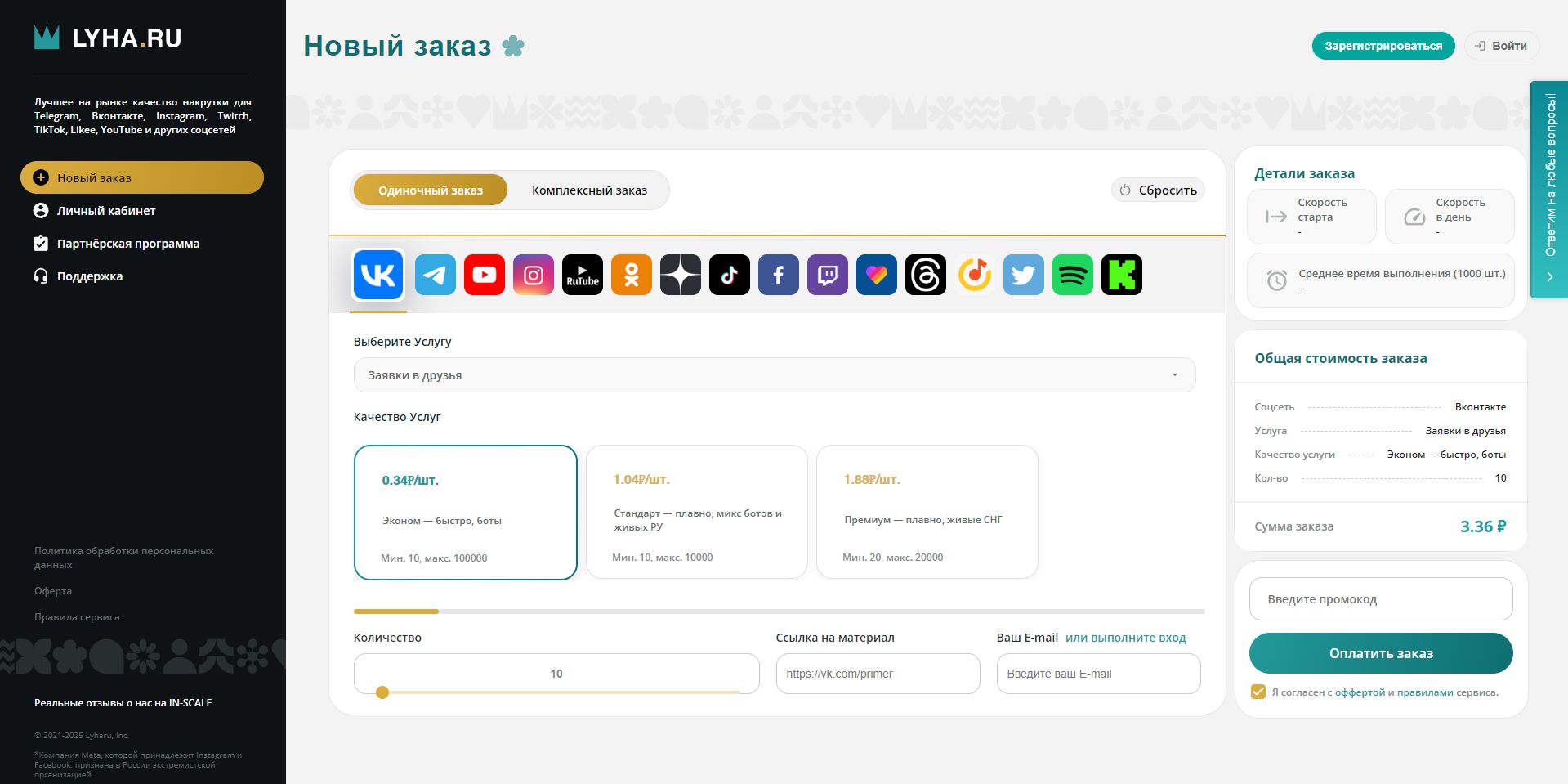Select the Twitch icon
The width and height of the screenshot is (1568, 784).
pyautogui.click(x=828, y=275)
